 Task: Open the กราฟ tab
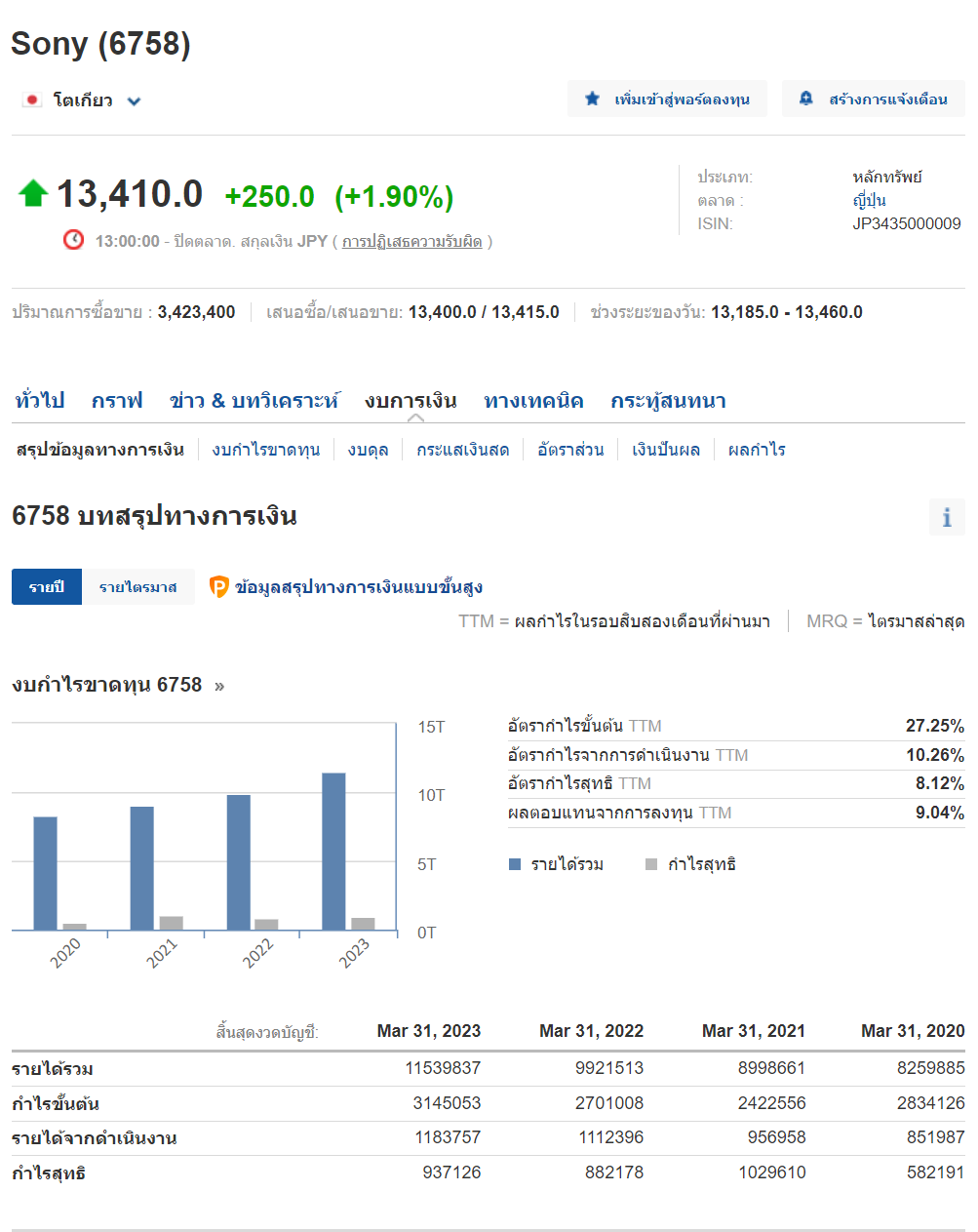[x=117, y=401]
